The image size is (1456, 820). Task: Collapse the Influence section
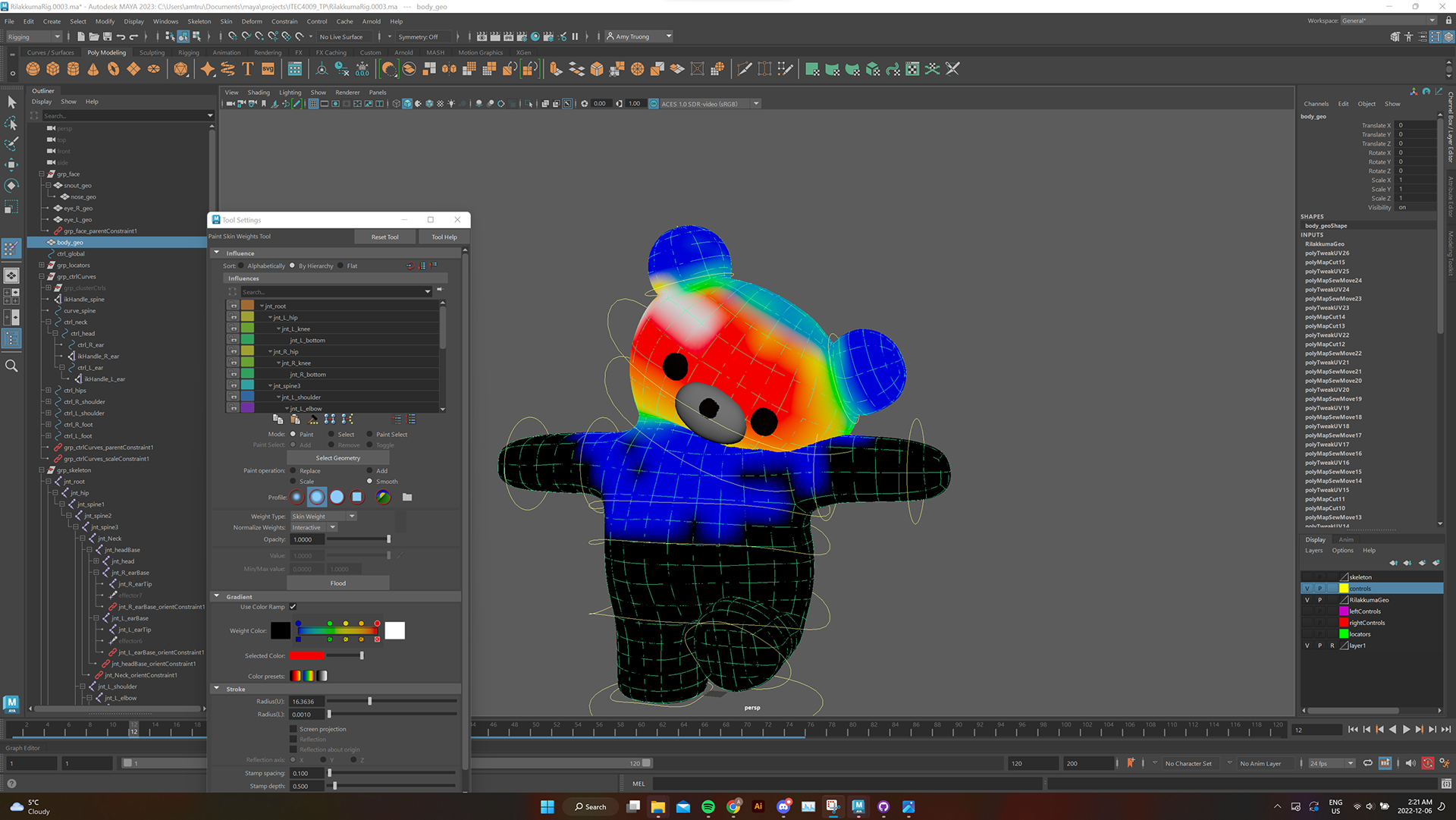[x=216, y=253]
